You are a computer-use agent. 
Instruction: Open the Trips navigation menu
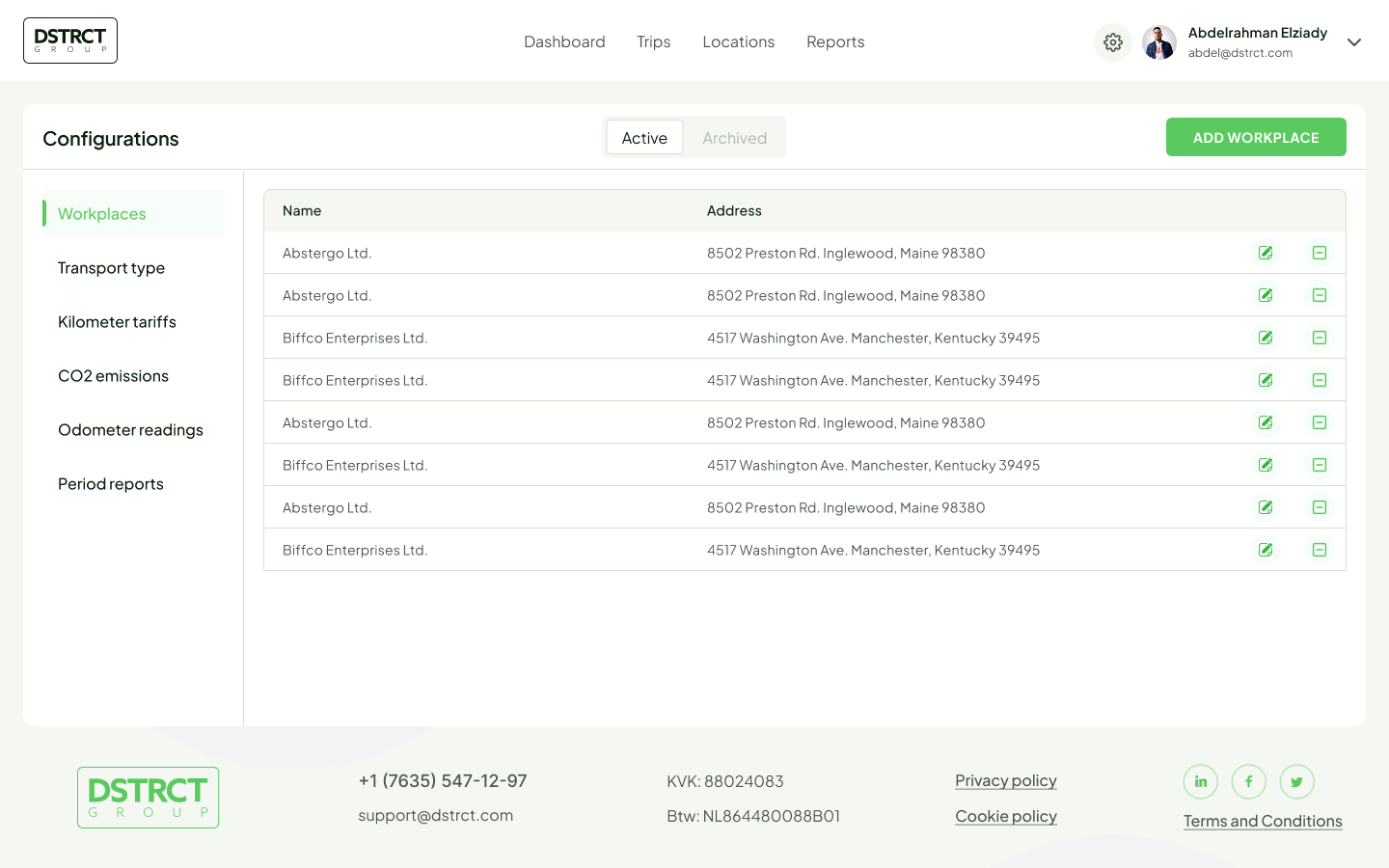tap(653, 42)
